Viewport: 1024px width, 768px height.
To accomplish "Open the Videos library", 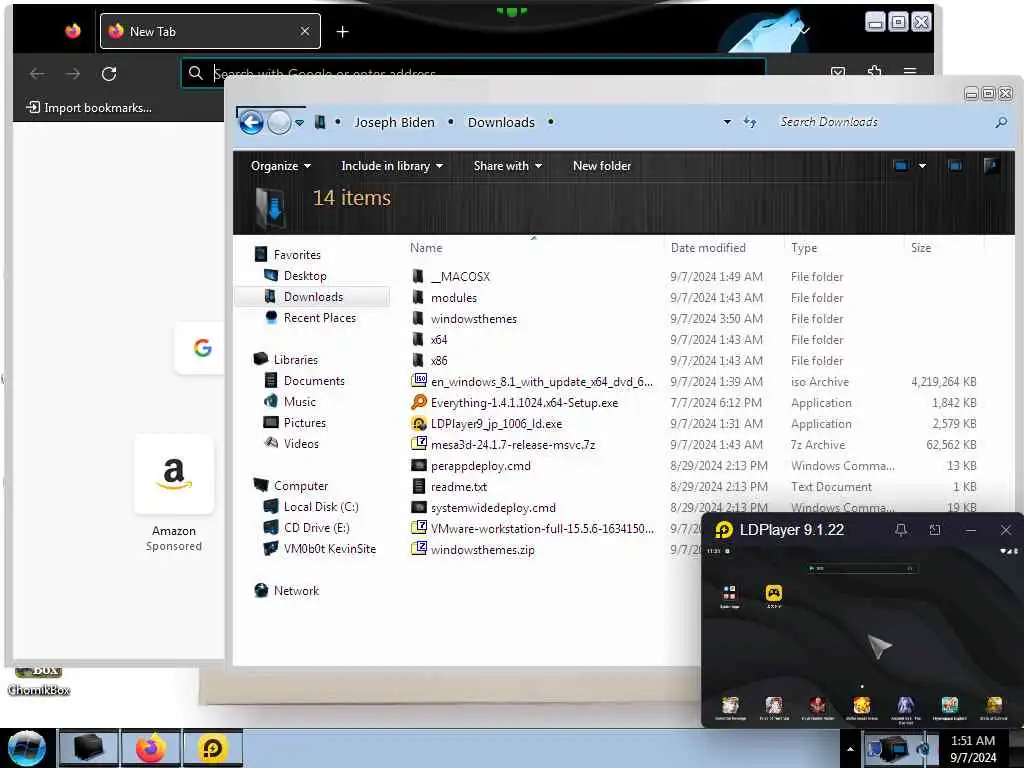I will [301, 443].
